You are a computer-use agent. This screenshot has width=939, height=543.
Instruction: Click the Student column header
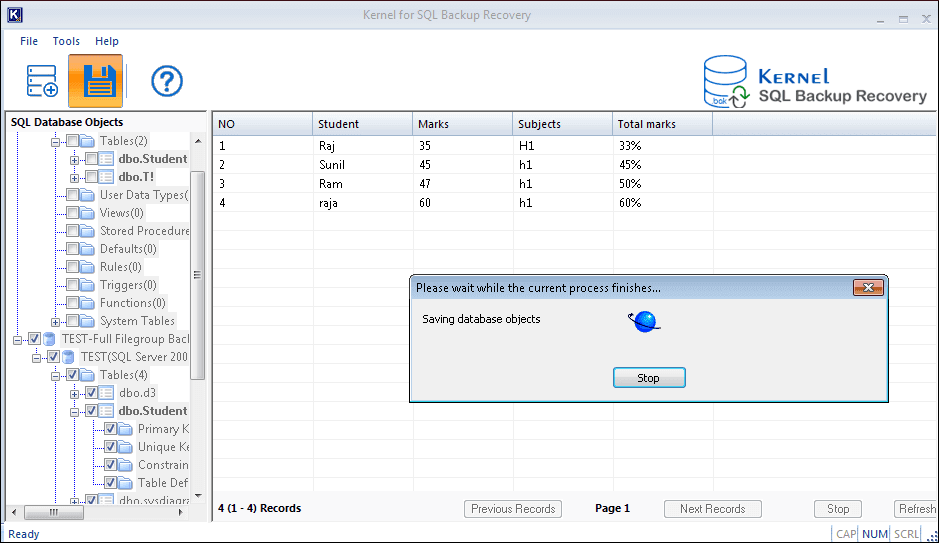click(362, 124)
